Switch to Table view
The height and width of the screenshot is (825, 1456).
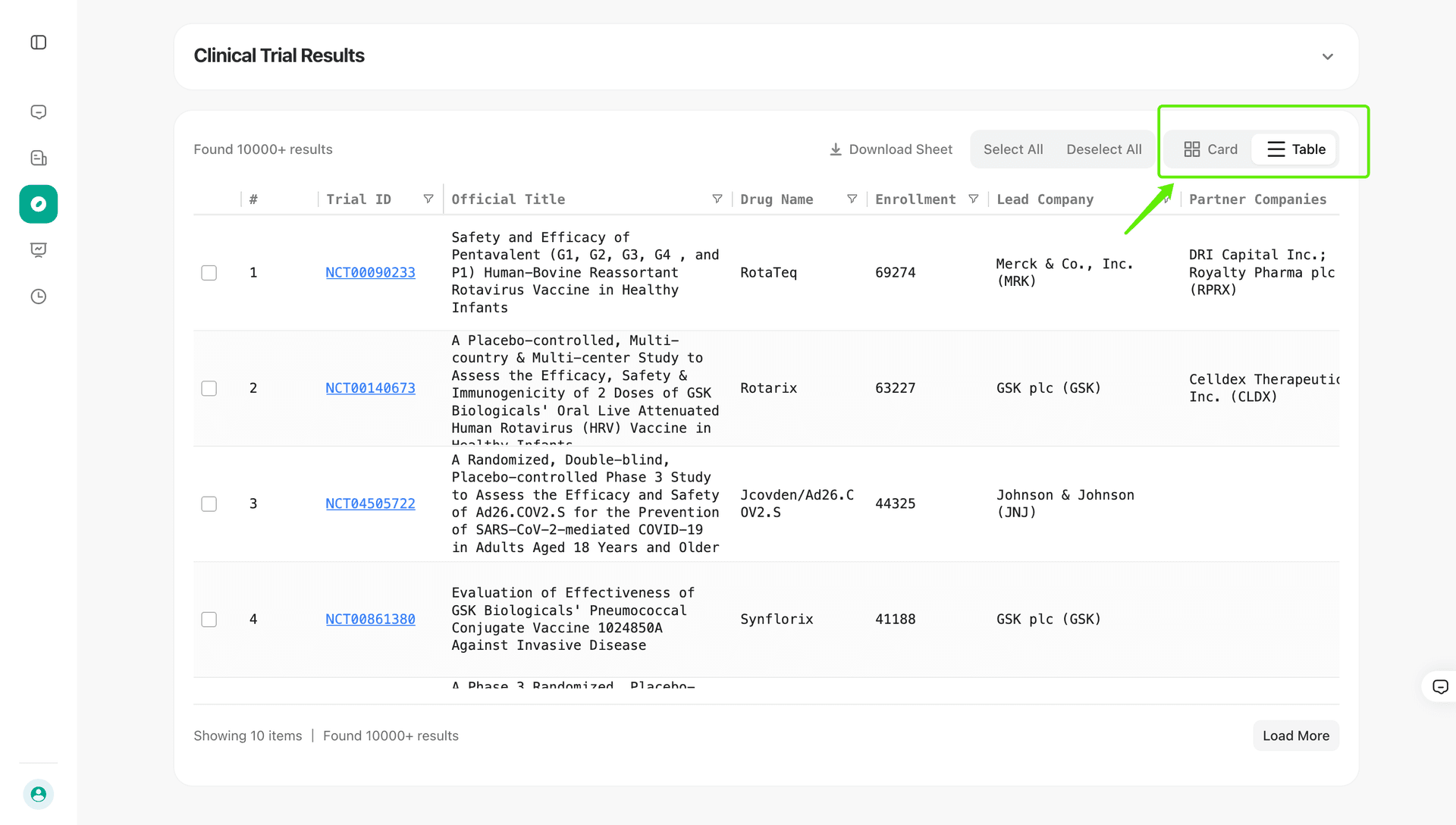click(x=1294, y=149)
